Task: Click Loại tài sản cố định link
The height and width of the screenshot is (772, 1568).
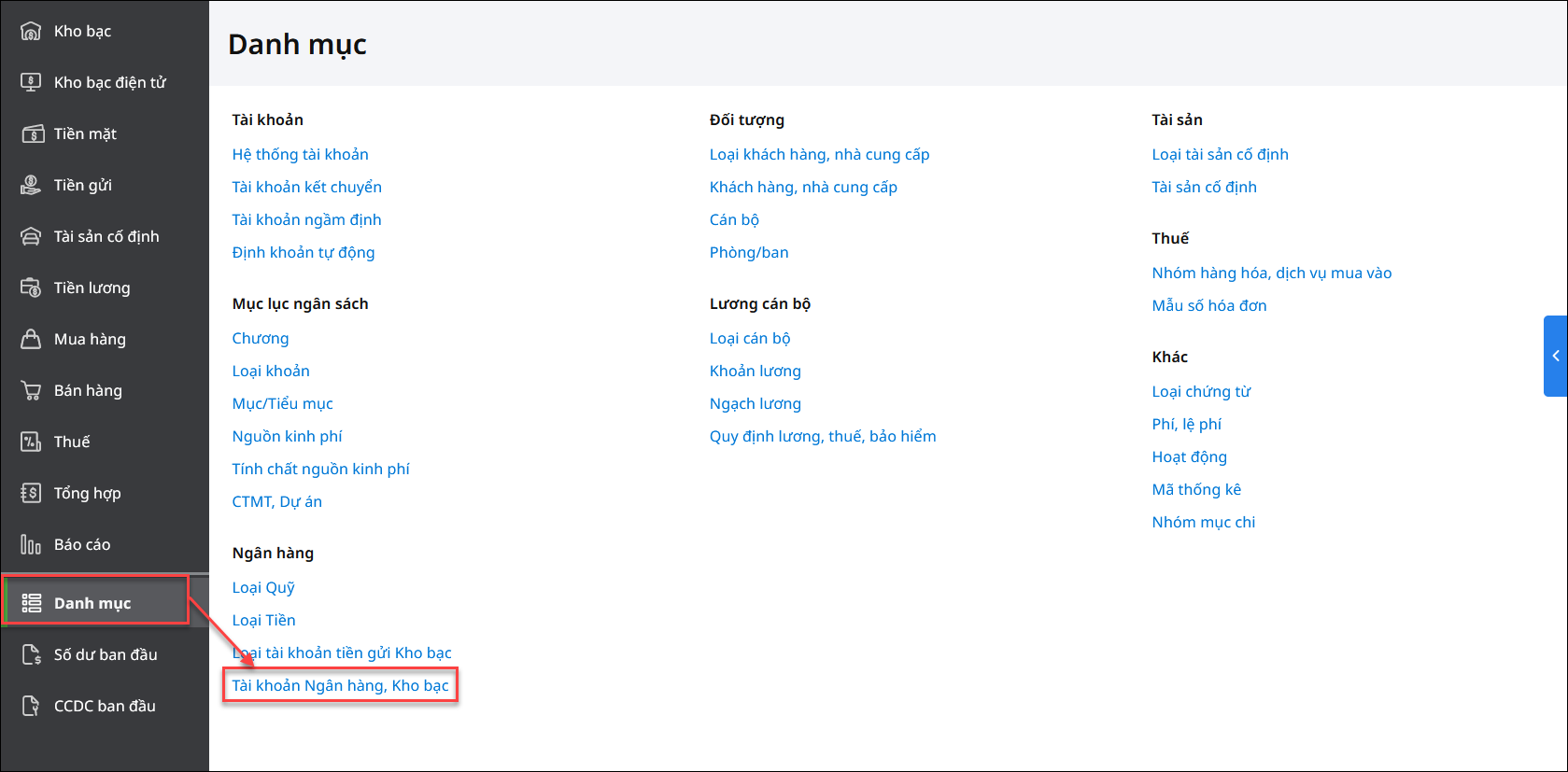Action: pyautogui.click(x=1220, y=154)
